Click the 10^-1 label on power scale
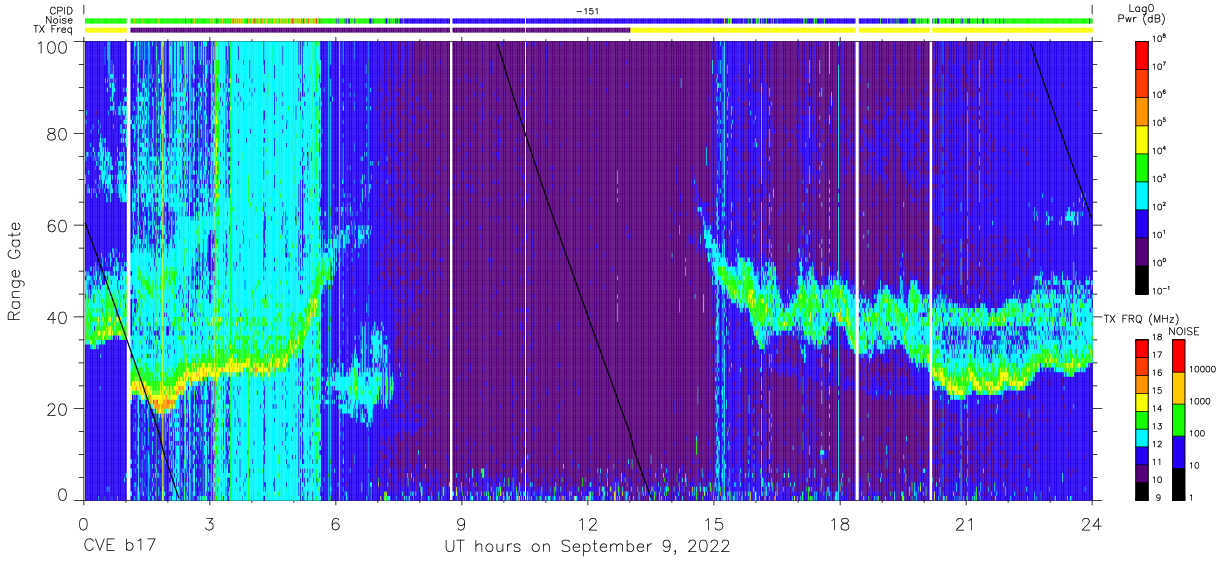Screen dimensions: 1228x567 click(1160, 290)
